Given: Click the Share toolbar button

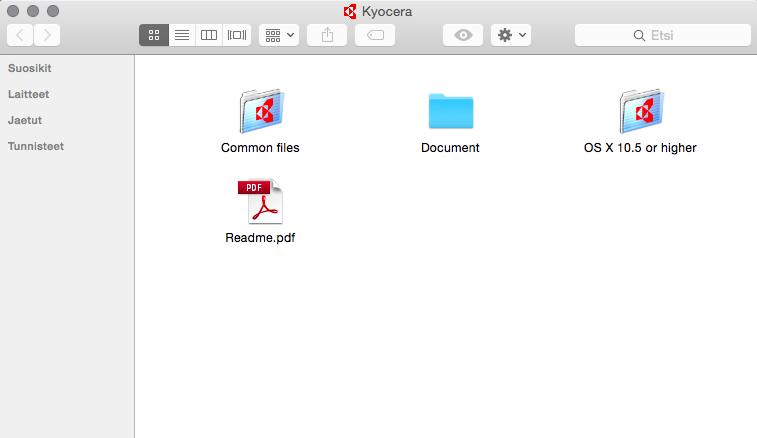Looking at the screenshot, I should 327,35.
